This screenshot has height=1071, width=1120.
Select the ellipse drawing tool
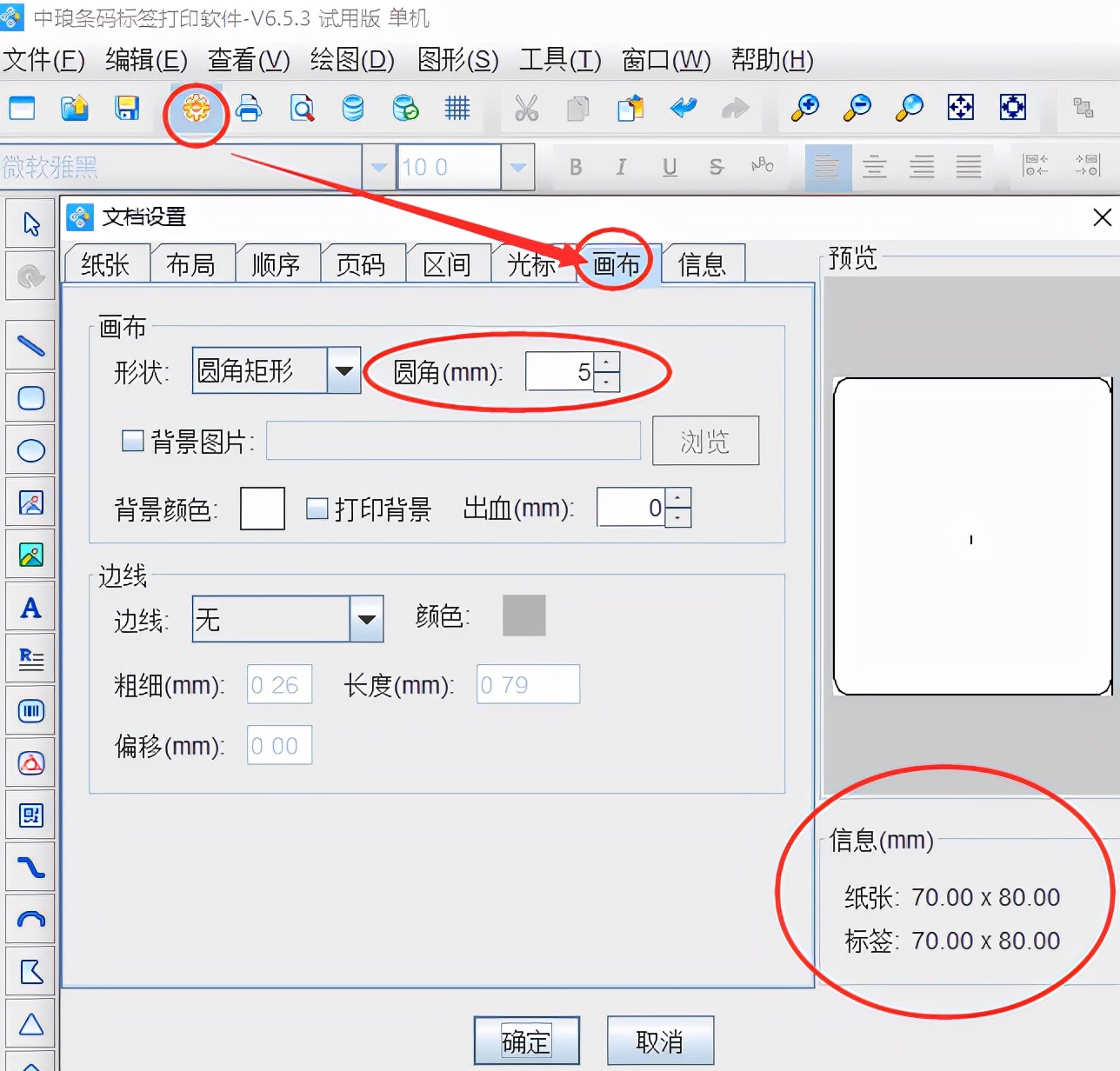(30, 450)
